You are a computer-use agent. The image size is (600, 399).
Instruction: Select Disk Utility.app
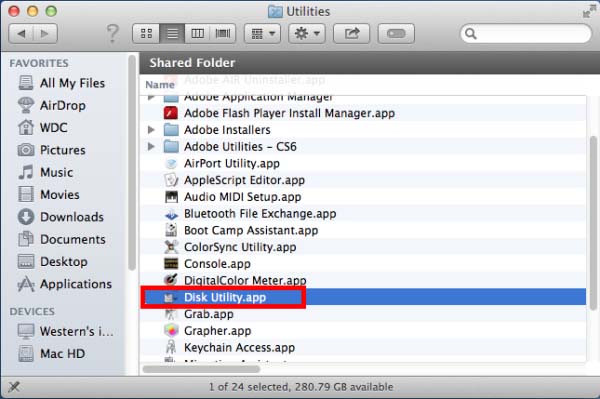tap(363, 297)
